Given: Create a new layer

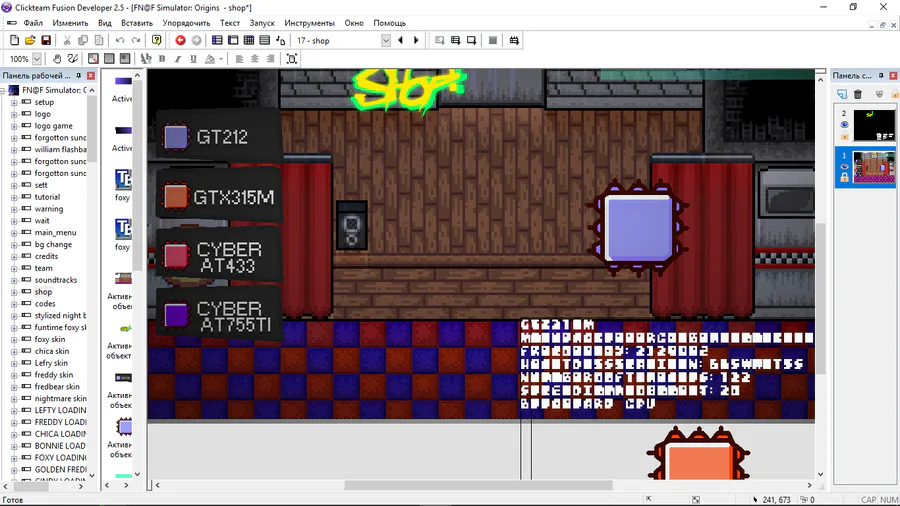Looking at the screenshot, I should [x=841, y=94].
